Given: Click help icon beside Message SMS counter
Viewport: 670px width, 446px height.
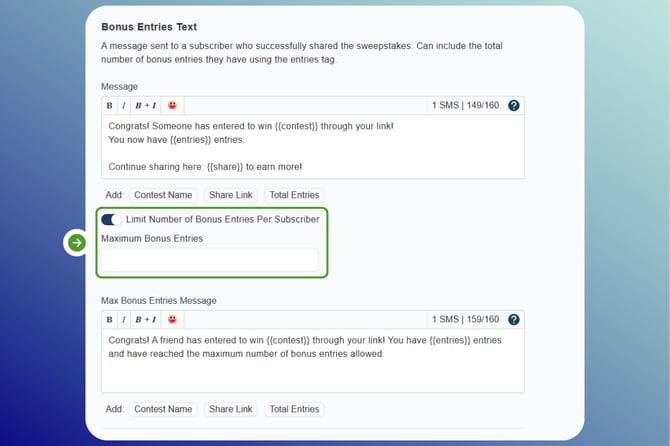Looking at the screenshot, I should click(x=514, y=105).
